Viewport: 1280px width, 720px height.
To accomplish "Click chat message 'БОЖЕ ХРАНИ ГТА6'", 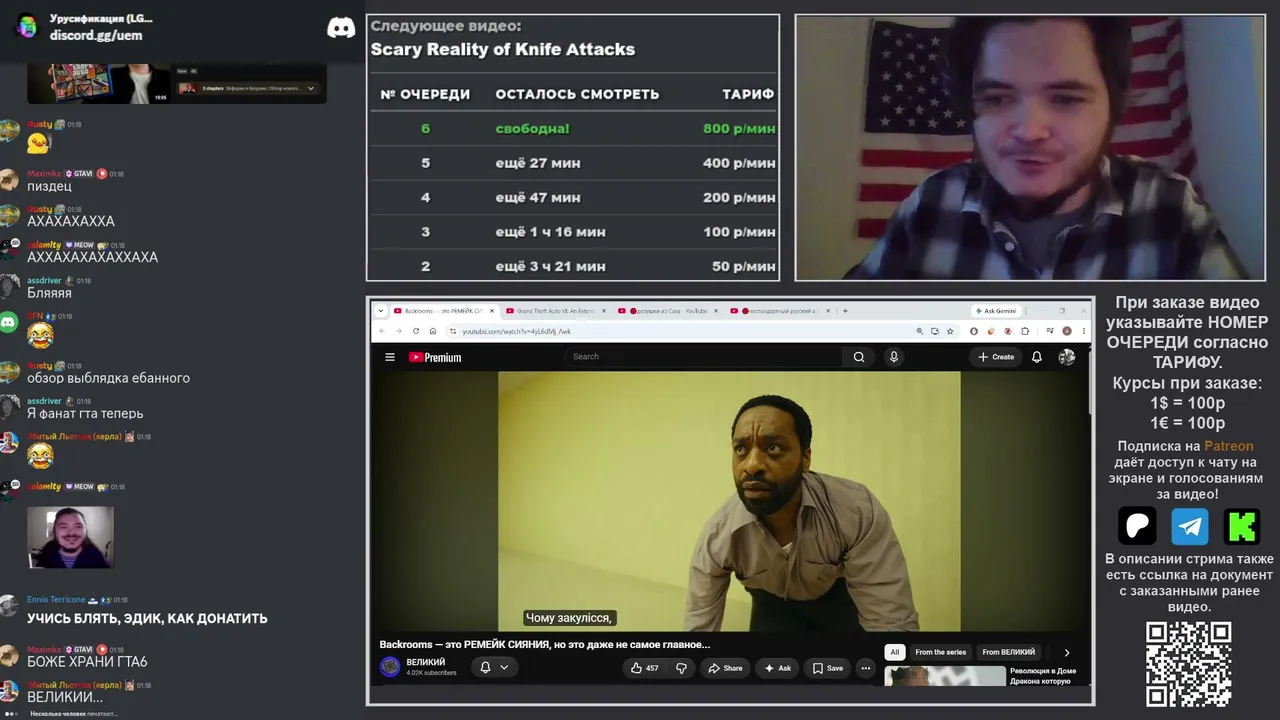I will tap(87, 662).
